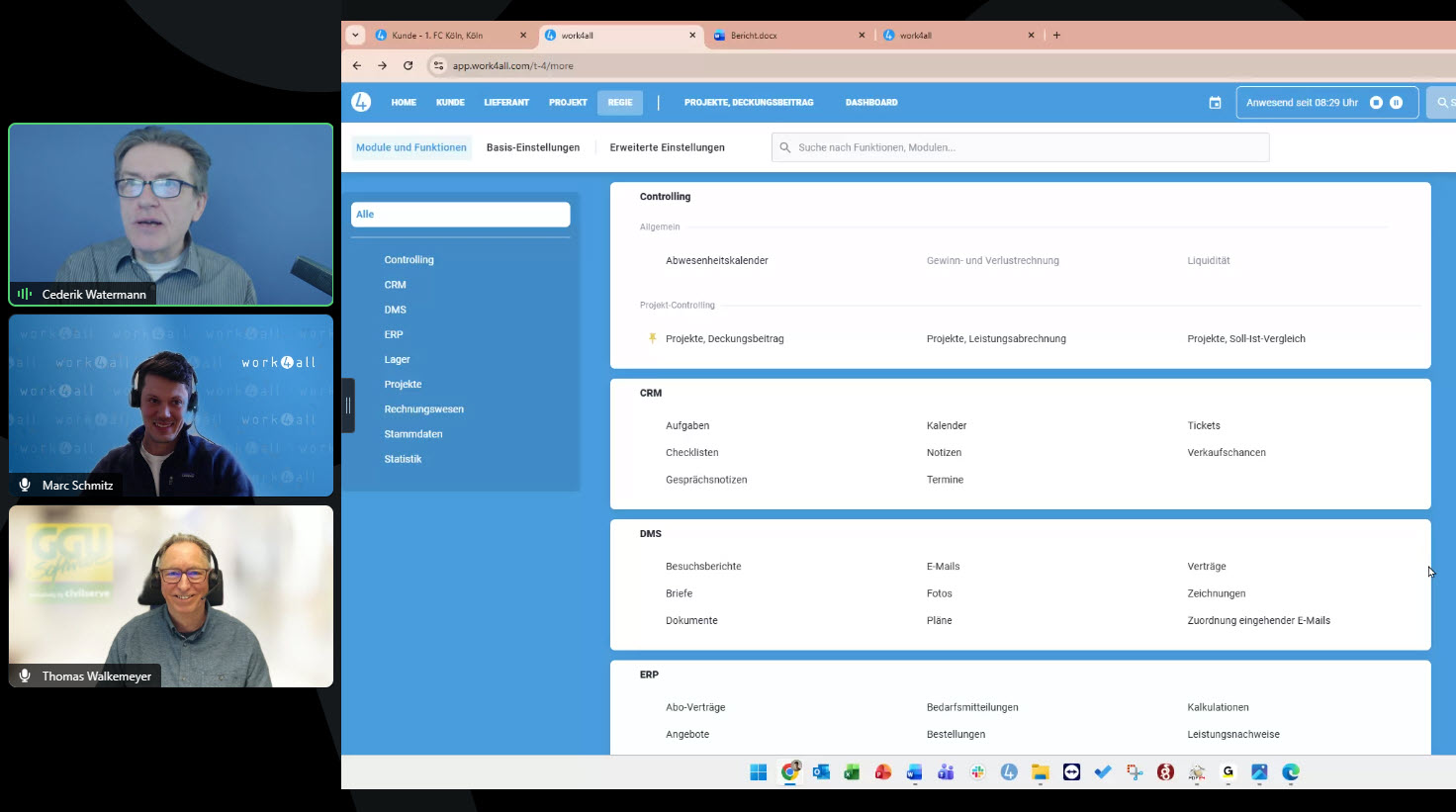Open Microsoft Edge from the taskbar
This screenshot has height=812, width=1456.
click(1291, 772)
